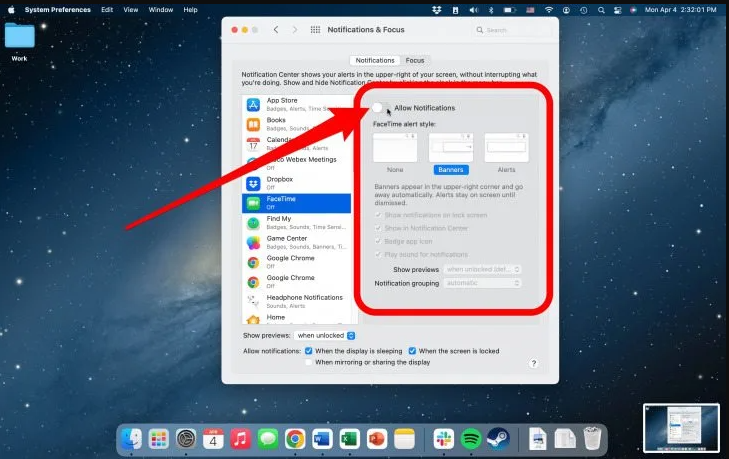Open the Notification grouping dropdown
Image resolution: width=729 pixels, height=459 pixels.
coord(482,283)
